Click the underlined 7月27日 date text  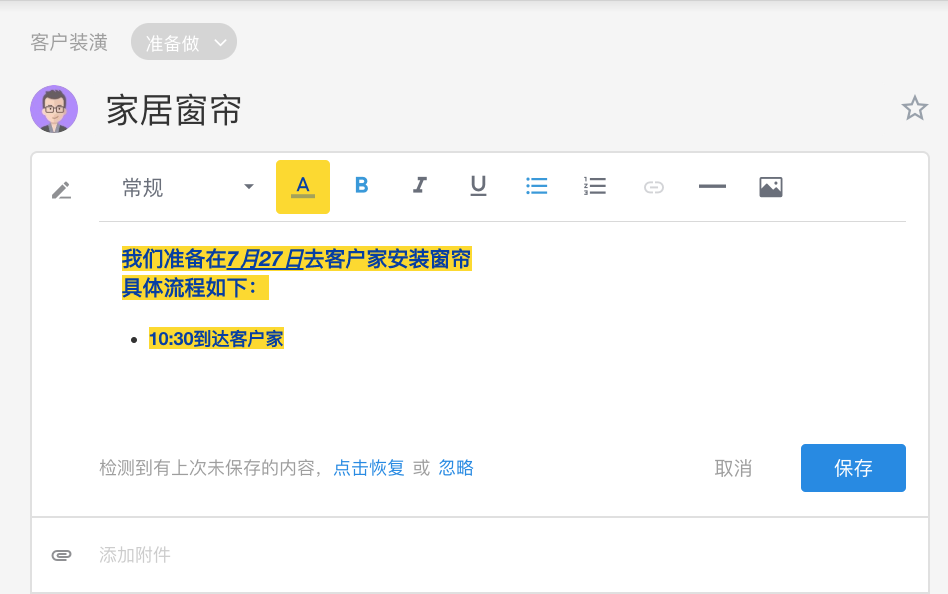click(265, 259)
